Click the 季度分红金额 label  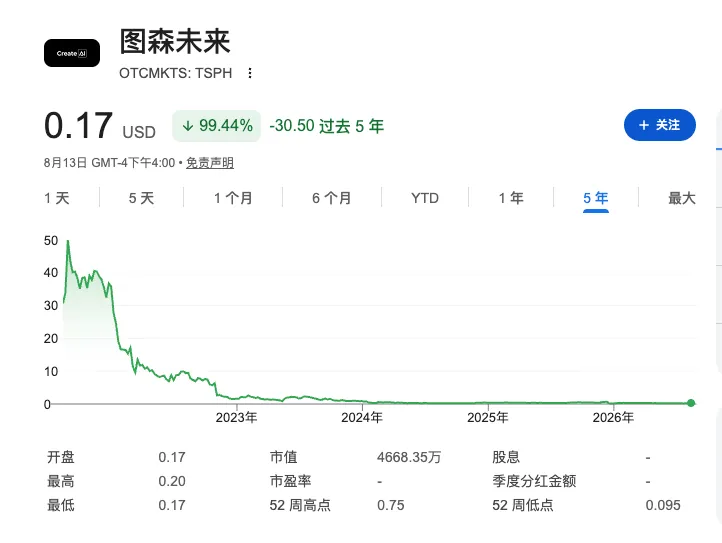click(x=534, y=481)
